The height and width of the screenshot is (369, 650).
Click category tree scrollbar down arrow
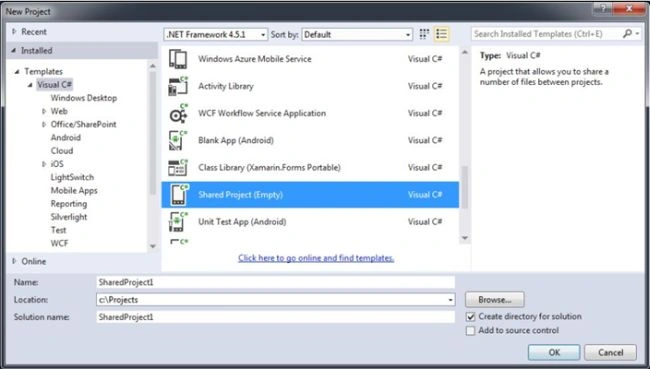(x=153, y=246)
